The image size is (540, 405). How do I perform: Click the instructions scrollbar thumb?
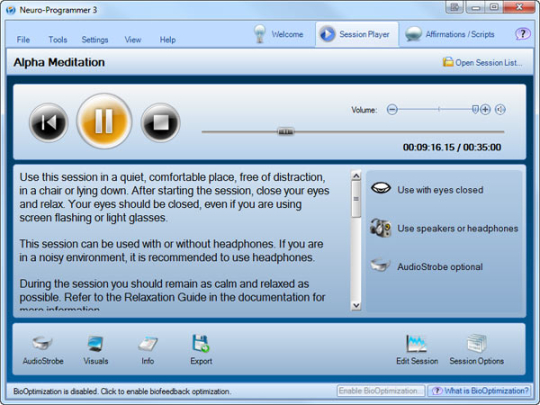tap(356, 199)
